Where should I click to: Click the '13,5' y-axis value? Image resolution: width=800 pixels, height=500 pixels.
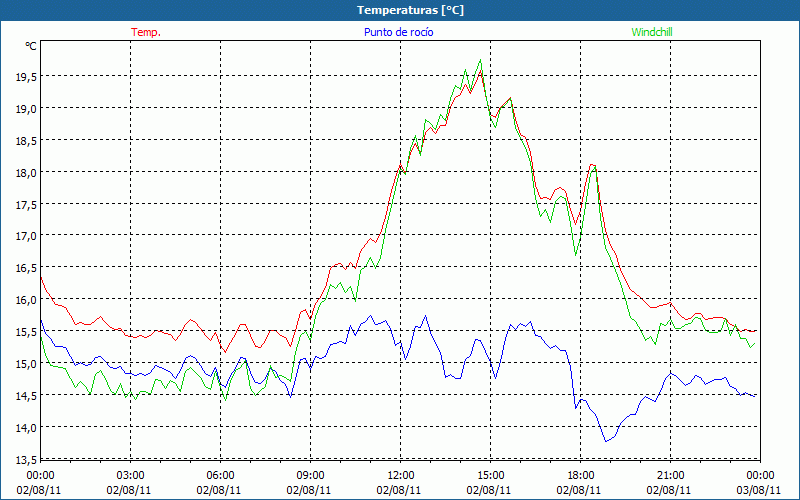[26, 460]
